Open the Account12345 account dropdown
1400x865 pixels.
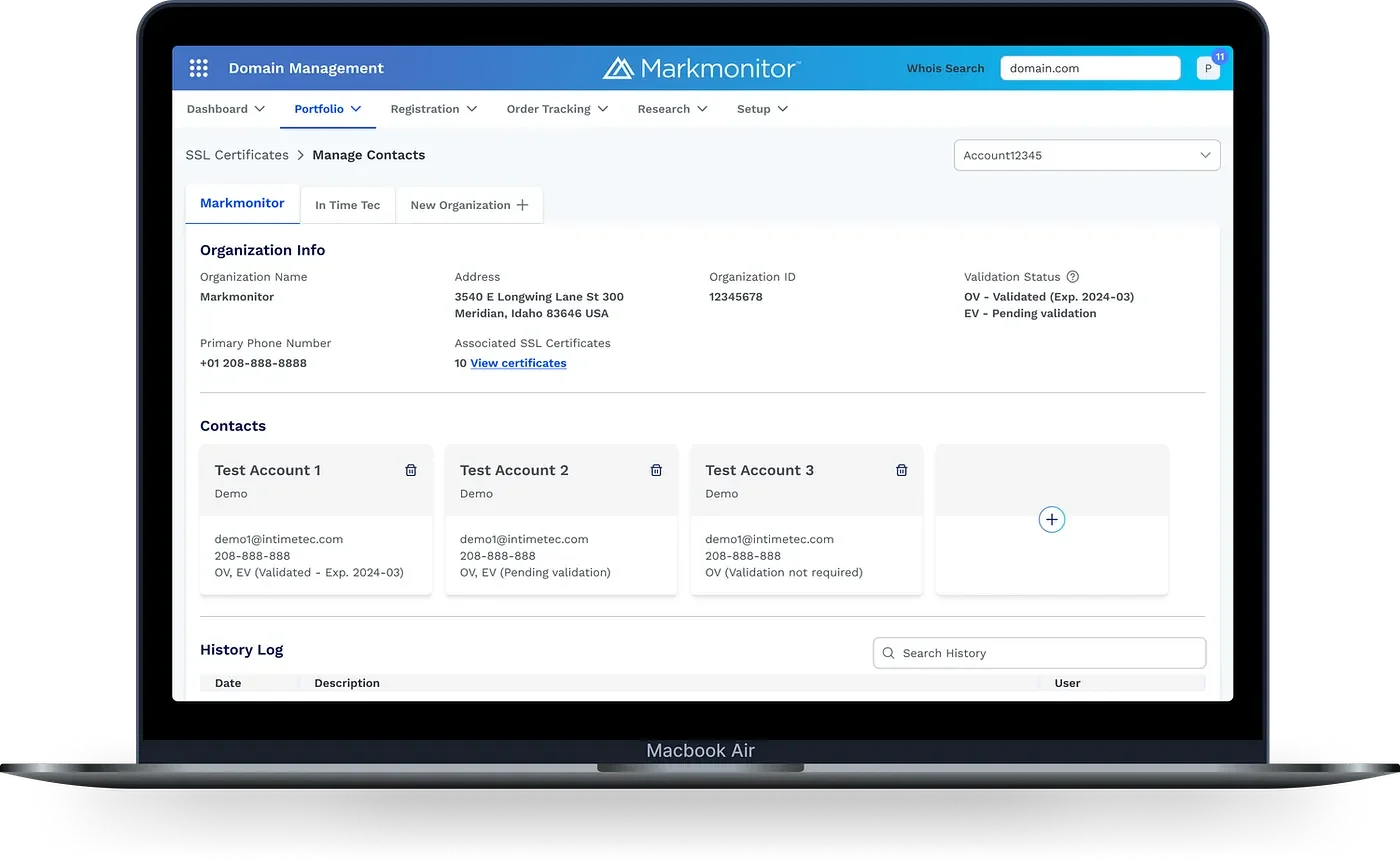pyautogui.click(x=1087, y=155)
